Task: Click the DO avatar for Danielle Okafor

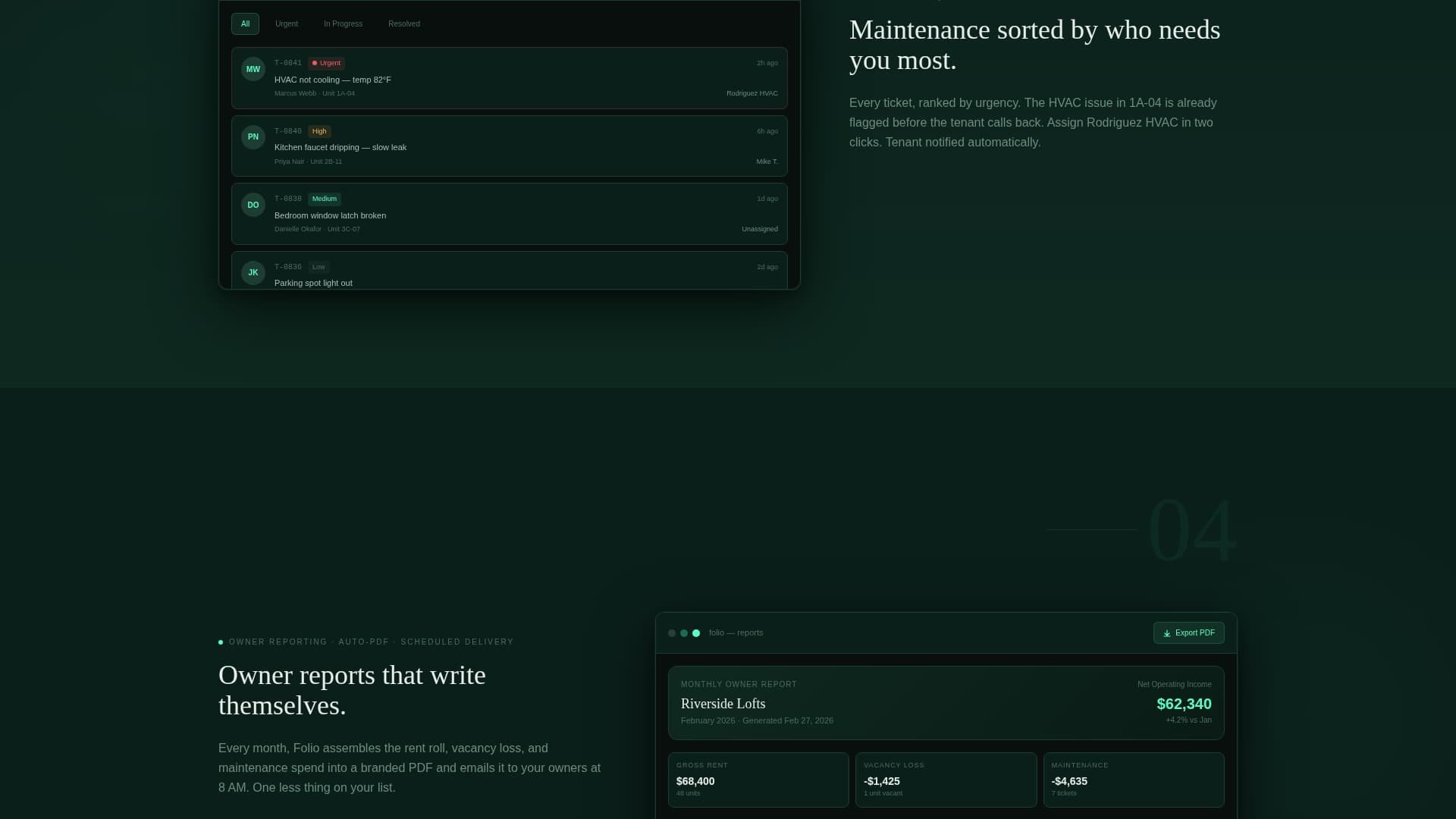Action: click(x=253, y=205)
